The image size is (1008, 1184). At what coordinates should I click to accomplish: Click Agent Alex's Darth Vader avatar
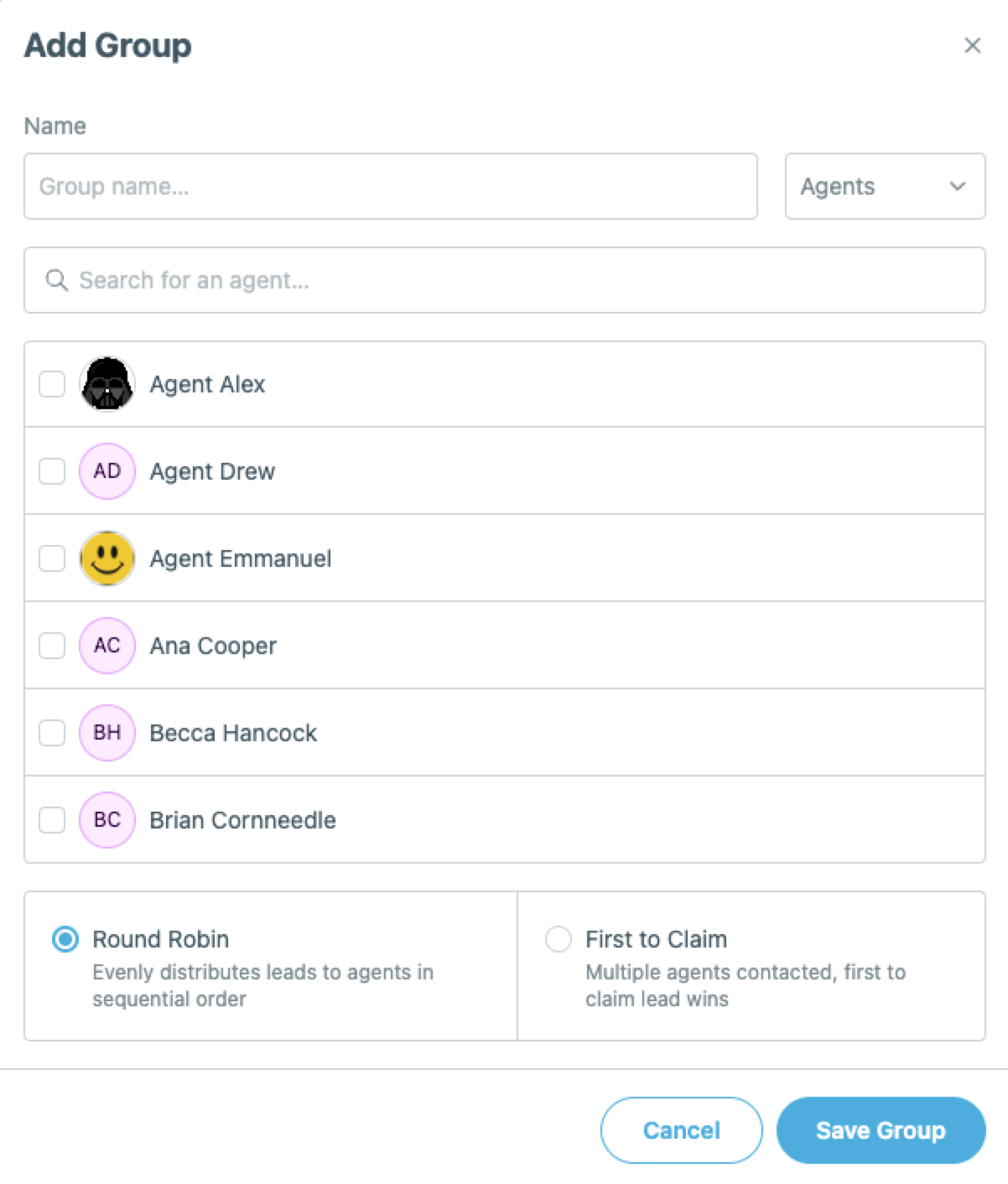click(107, 384)
